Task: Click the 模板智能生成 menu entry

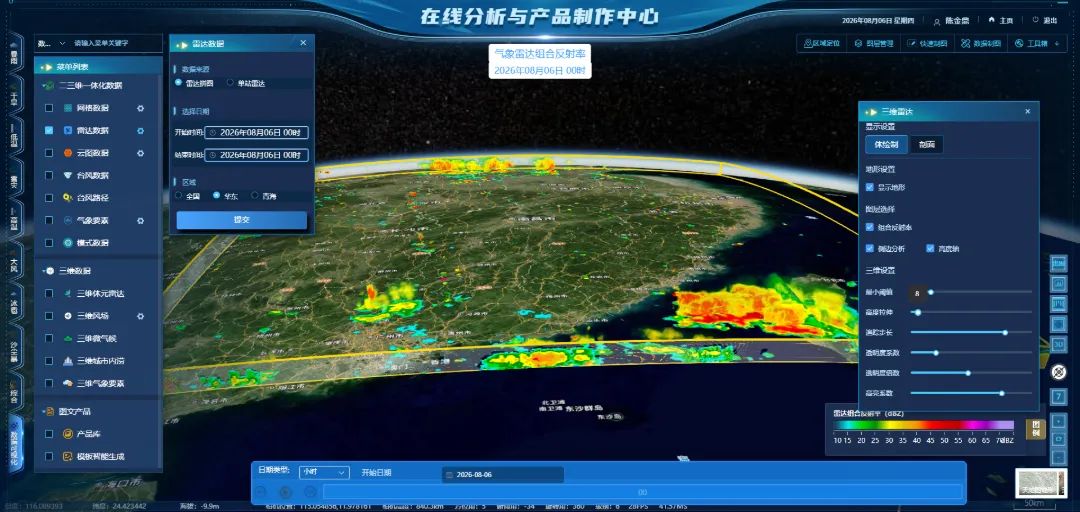Action: 101,456
